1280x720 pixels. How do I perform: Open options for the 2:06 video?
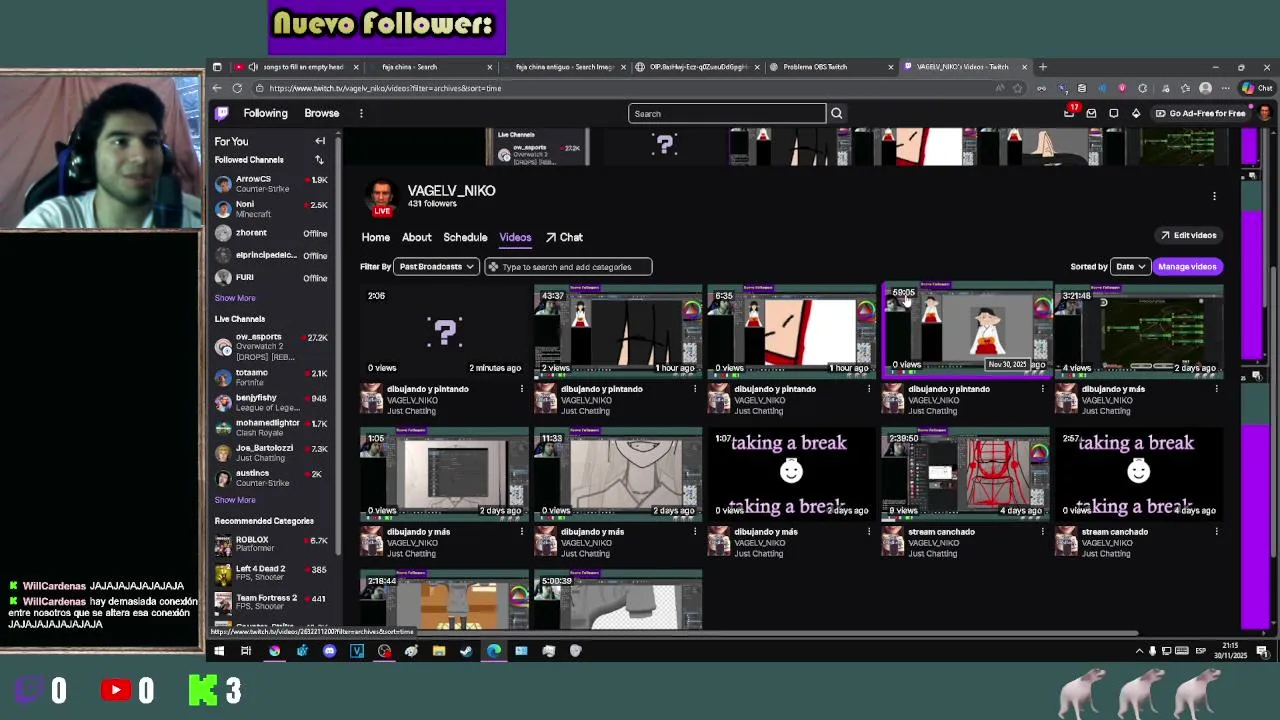[x=521, y=389]
